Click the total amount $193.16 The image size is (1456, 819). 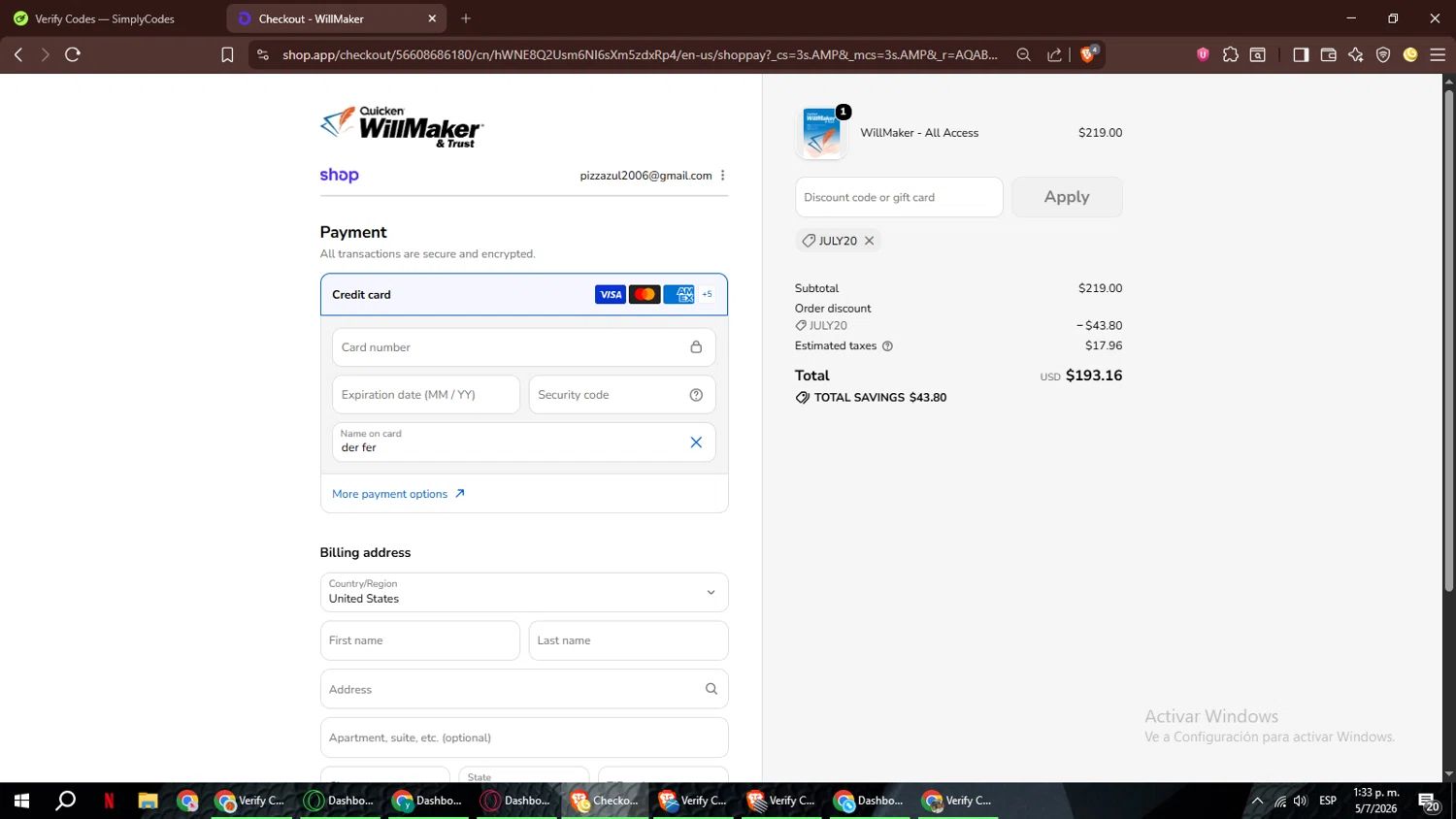click(x=1094, y=376)
